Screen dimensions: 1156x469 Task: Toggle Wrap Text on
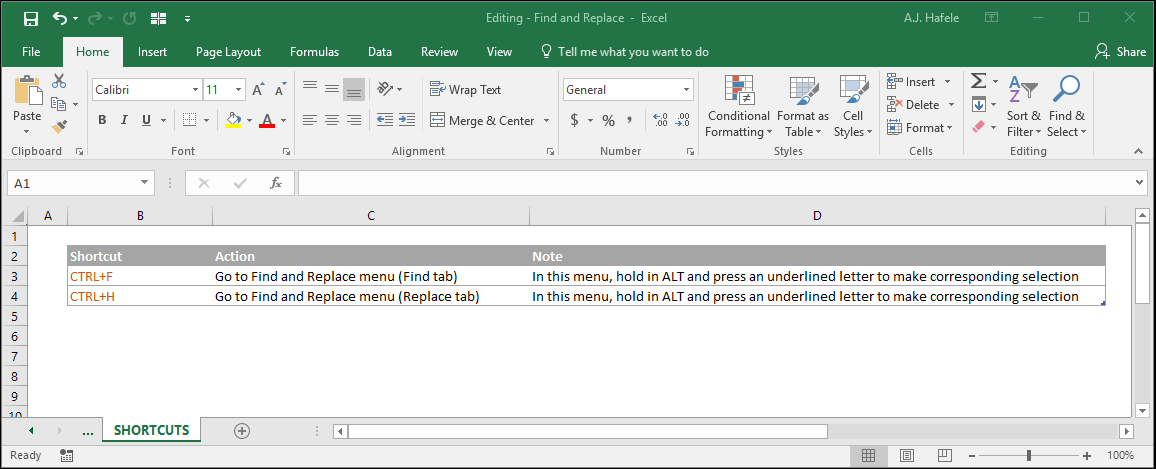[x=465, y=89]
